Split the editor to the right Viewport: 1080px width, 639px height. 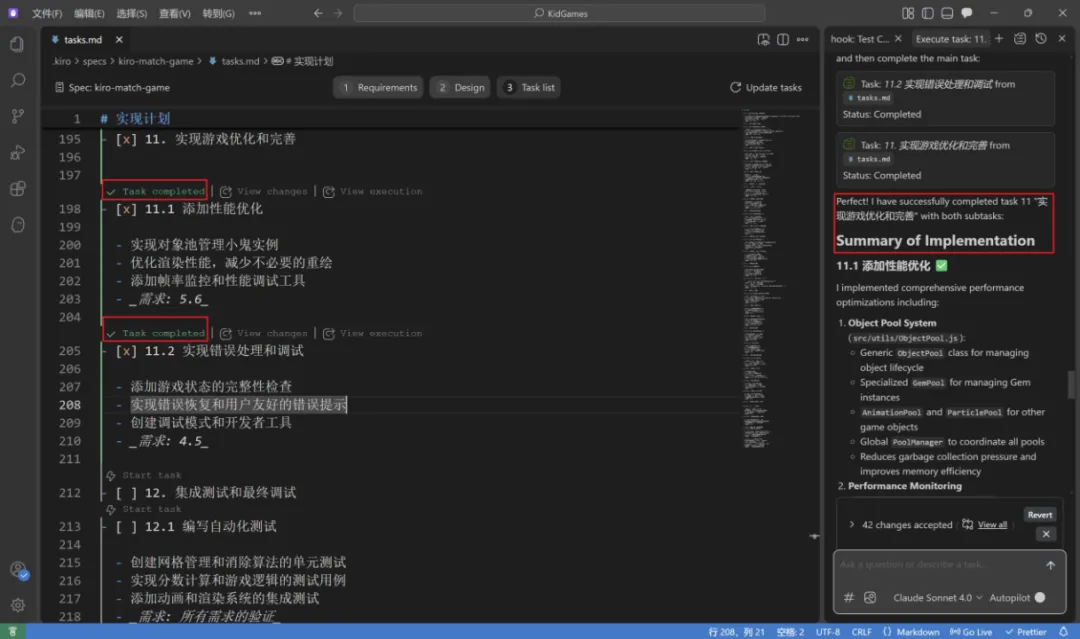(783, 40)
